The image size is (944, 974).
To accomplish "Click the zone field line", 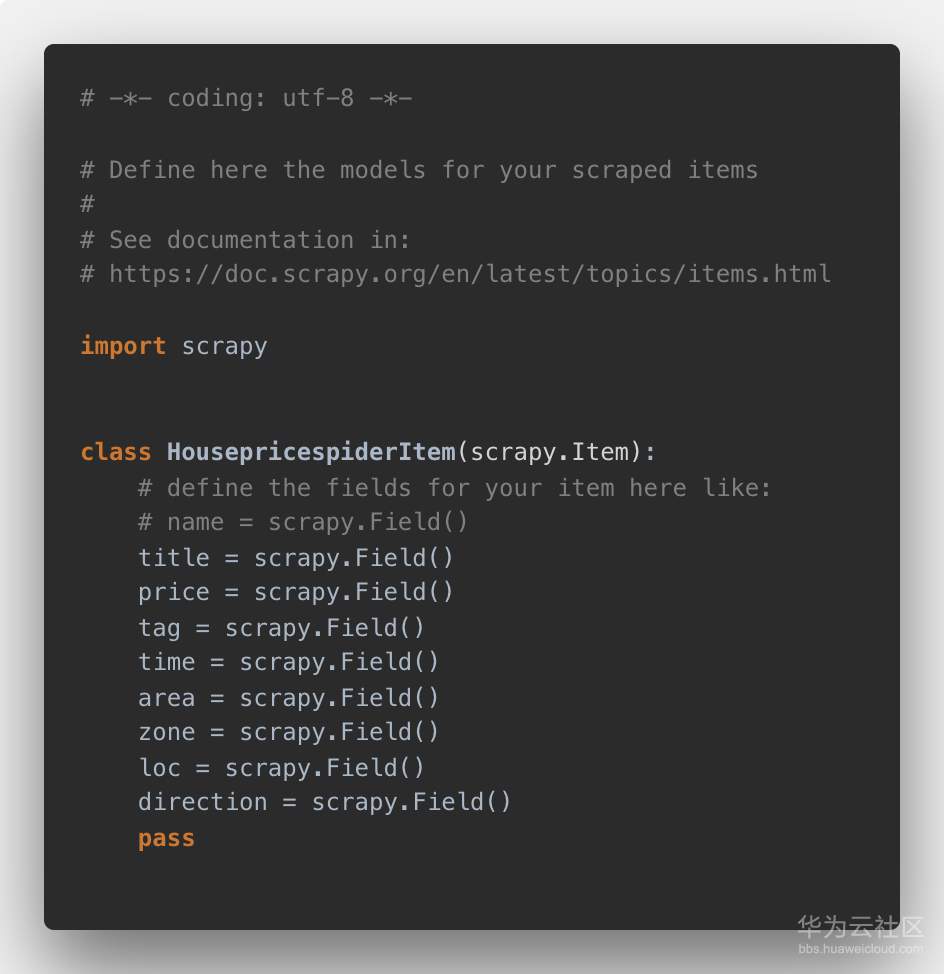I will tap(288, 732).
